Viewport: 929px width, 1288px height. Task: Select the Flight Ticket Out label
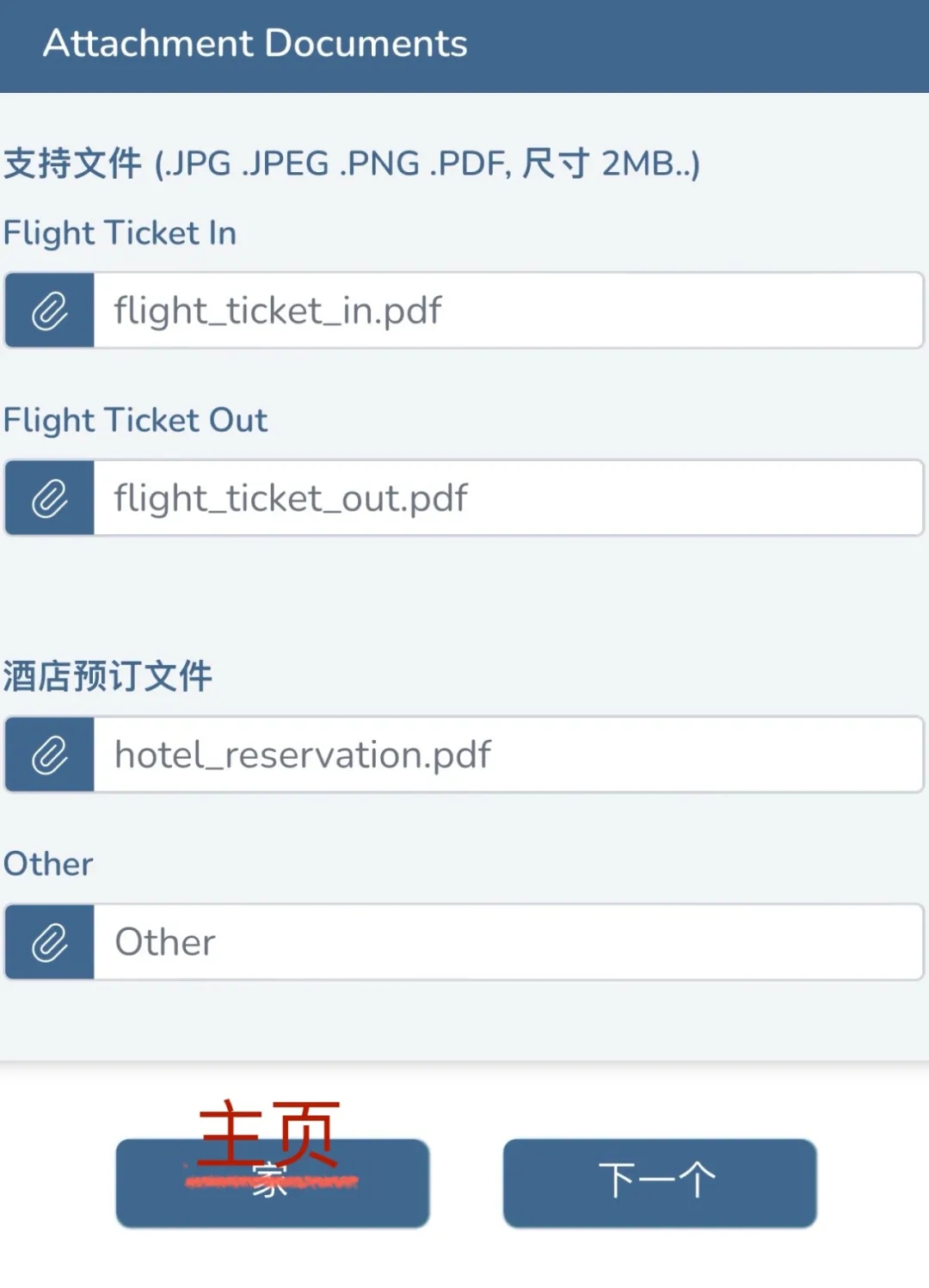135,421
